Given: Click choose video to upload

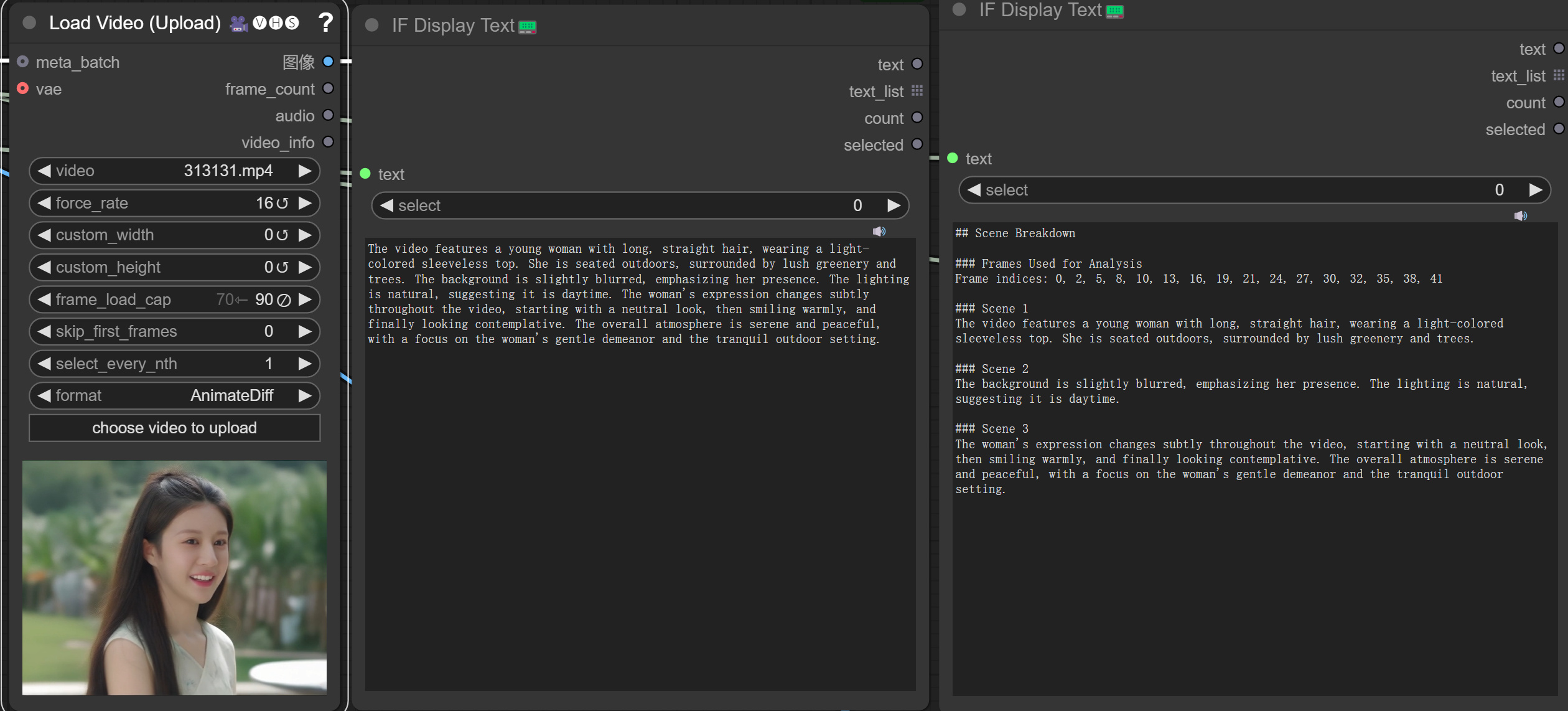Looking at the screenshot, I should click(x=174, y=428).
